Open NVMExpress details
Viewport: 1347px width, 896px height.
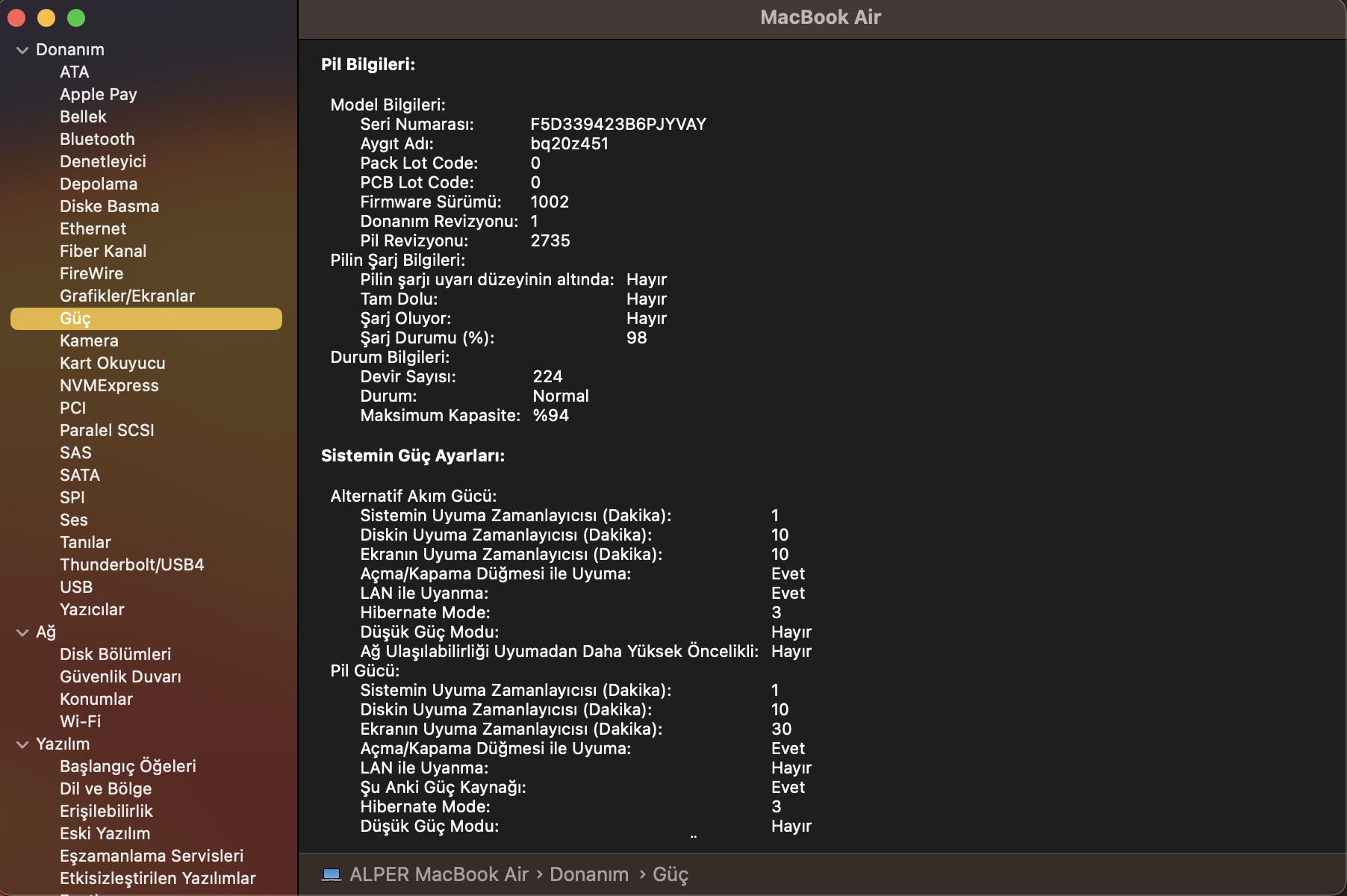click(109, 386)
